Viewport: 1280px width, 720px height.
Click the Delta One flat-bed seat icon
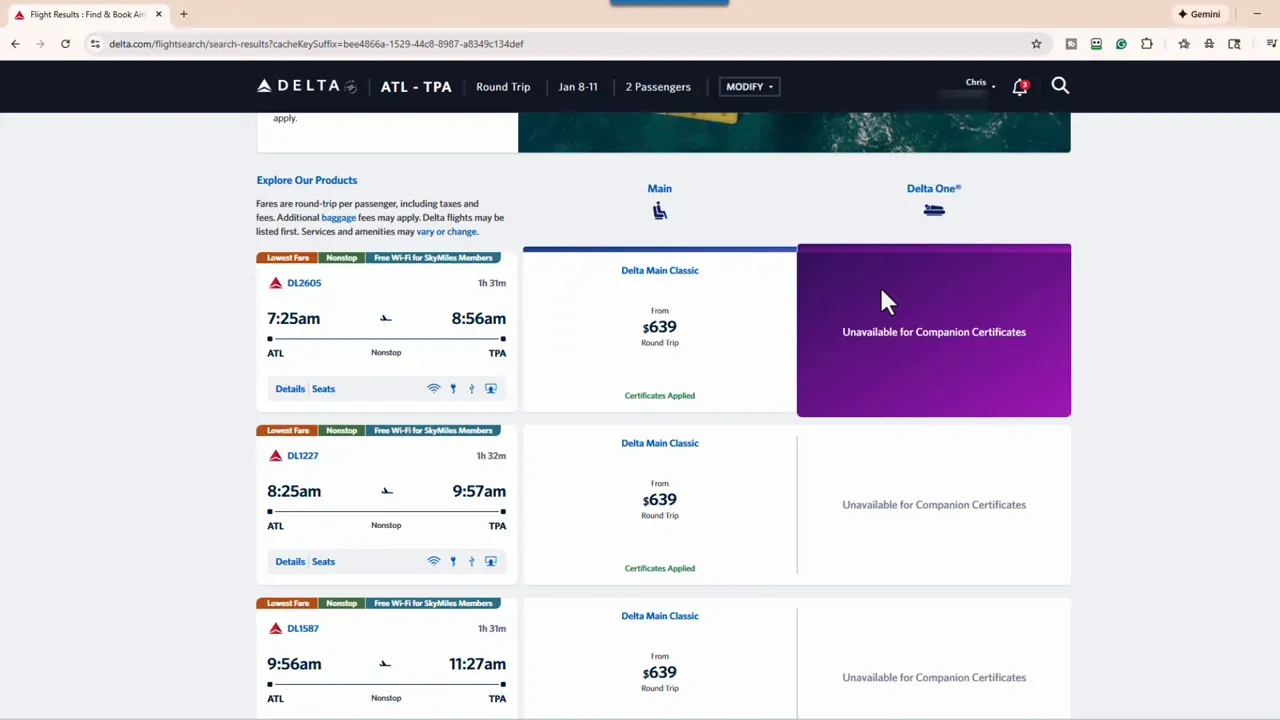933,210
